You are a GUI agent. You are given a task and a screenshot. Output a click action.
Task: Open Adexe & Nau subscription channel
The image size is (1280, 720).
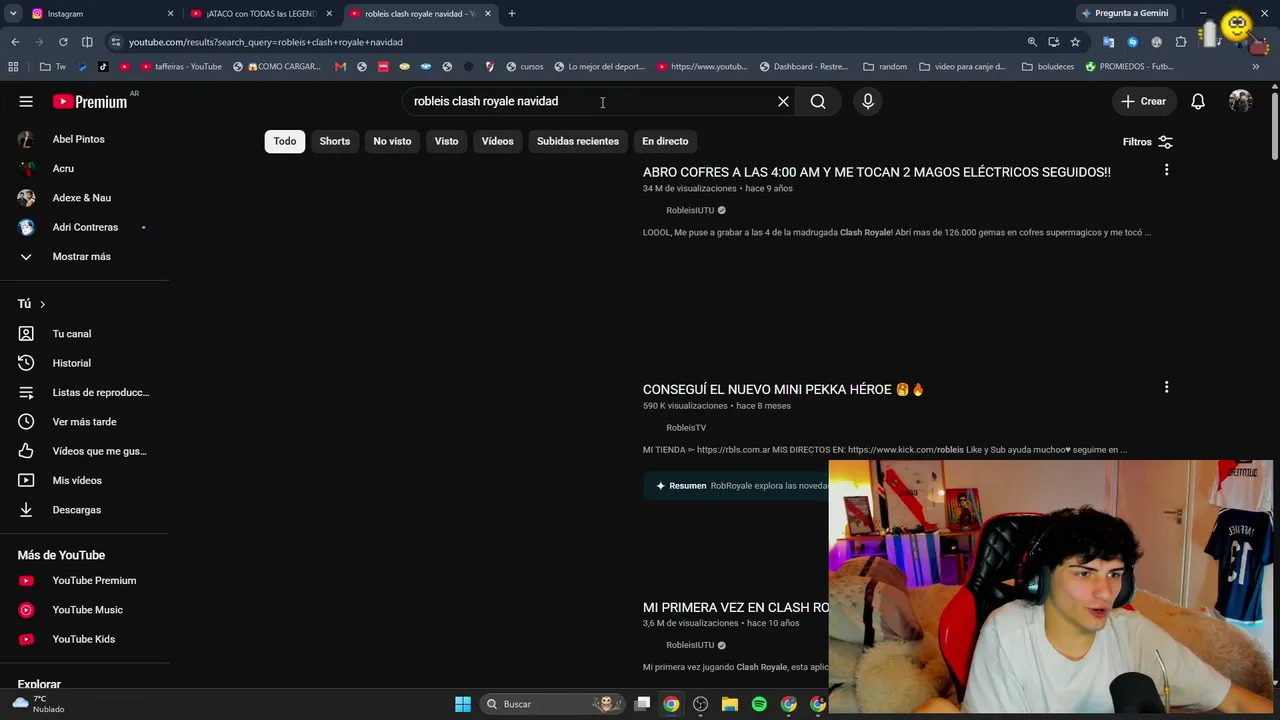[84, 198]
